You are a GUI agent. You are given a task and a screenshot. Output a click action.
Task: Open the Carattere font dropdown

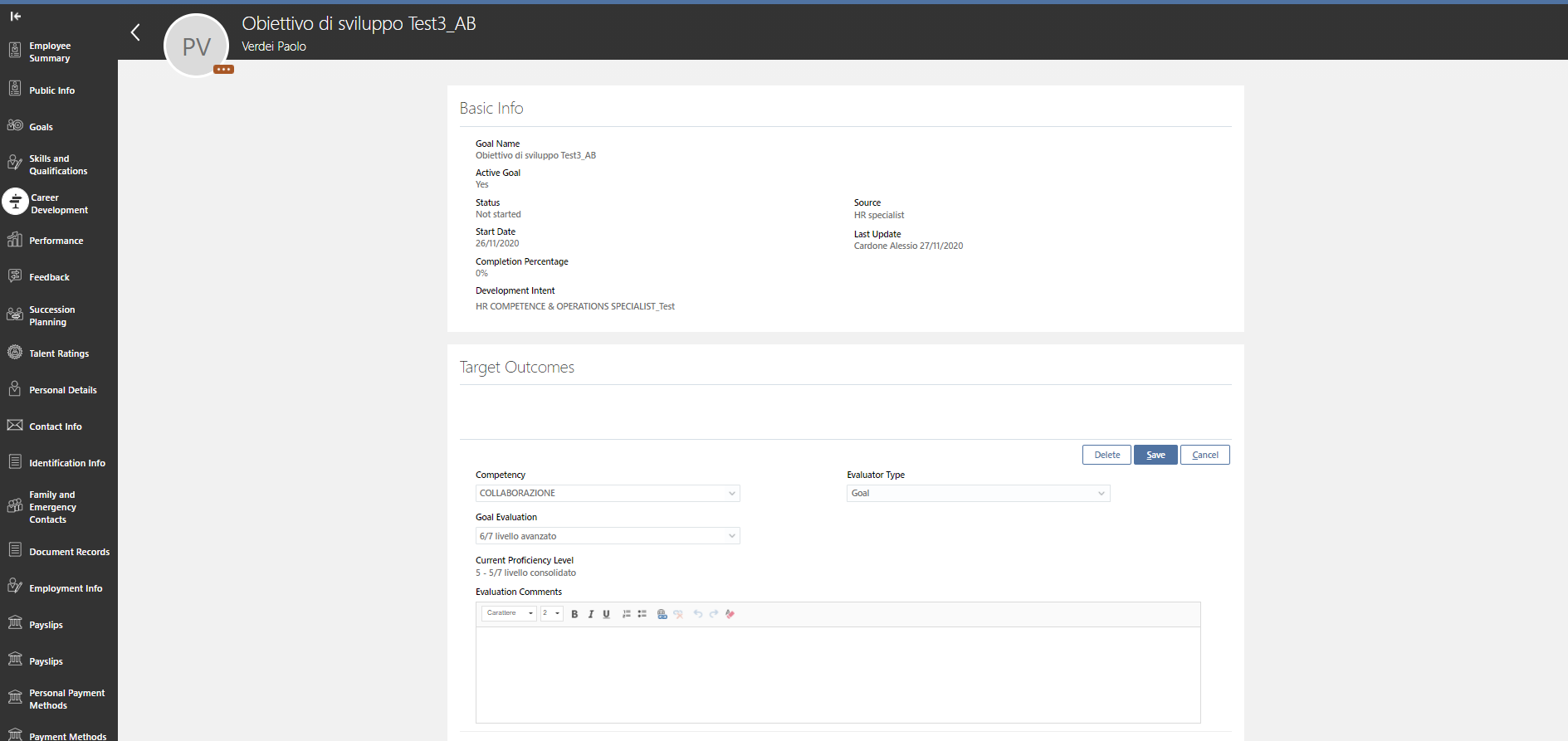(x=509, y=613)
